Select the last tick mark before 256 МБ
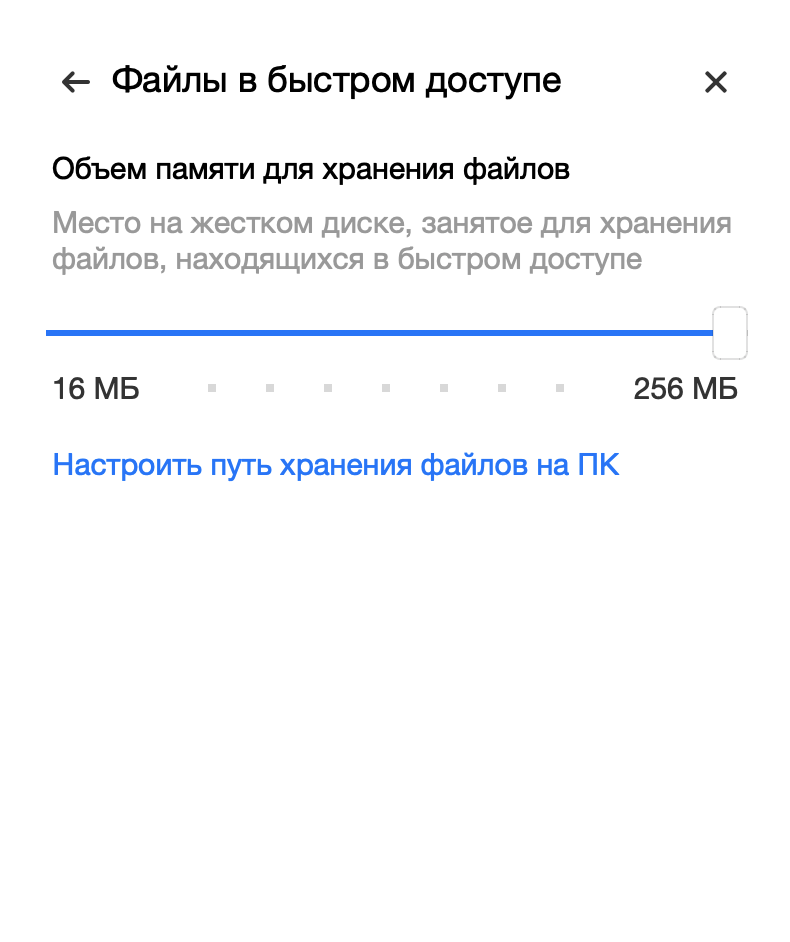This screenshot has height=942, width=790. point(560,388)
